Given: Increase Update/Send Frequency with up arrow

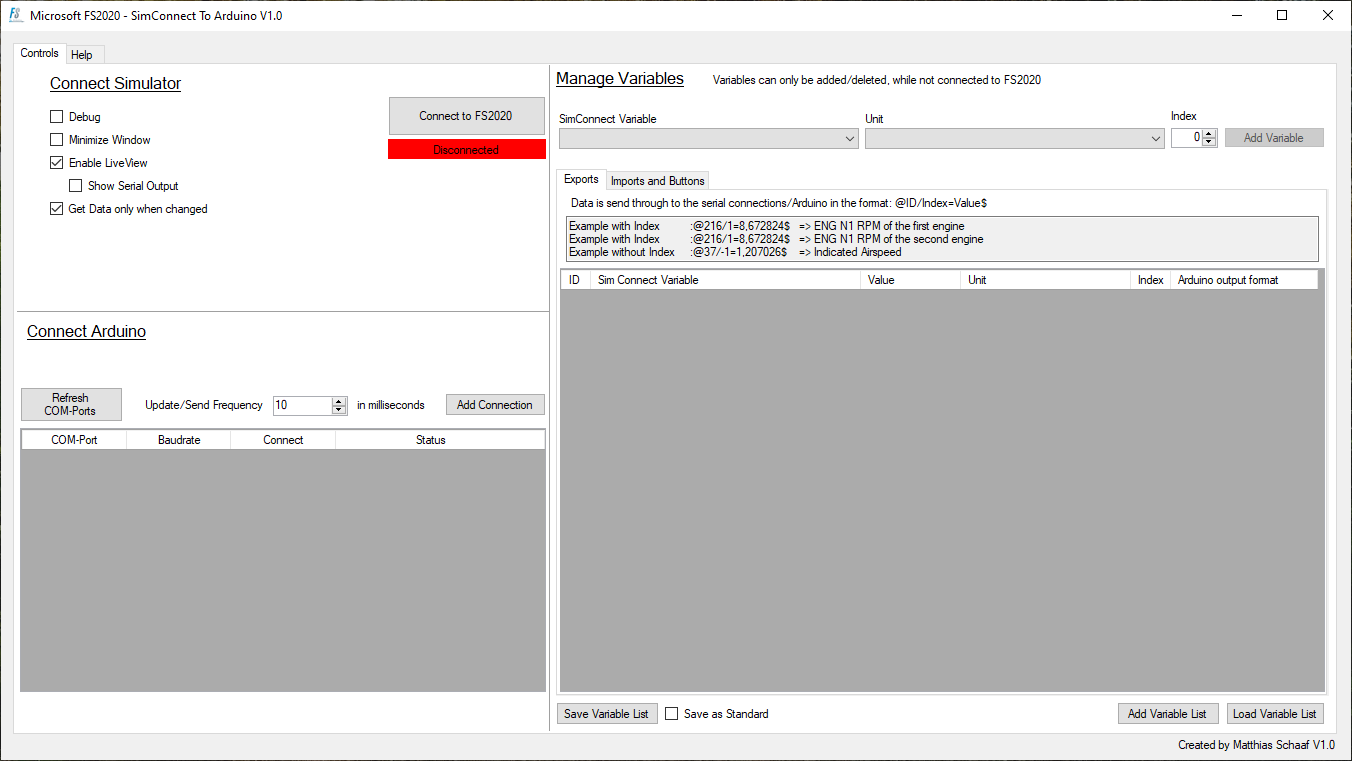Looking at the screenshot, I should pos(339,401).
